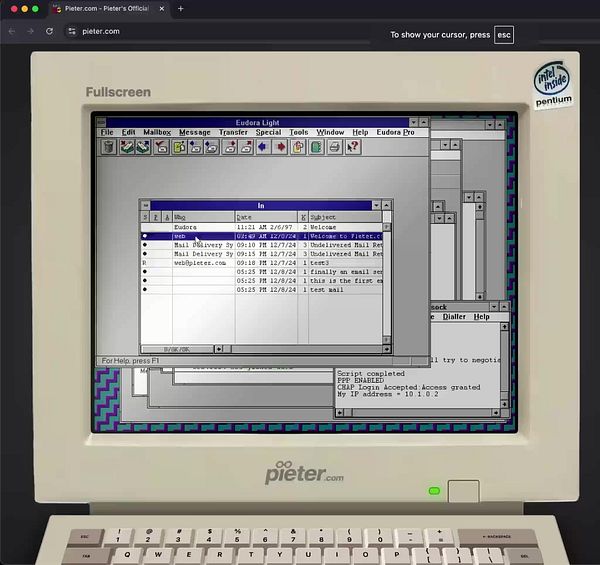Viewport: 600px width, 565px height.
Task: Click the browser forward arrow
Action: pyautogui.click(x=31, y=31)
